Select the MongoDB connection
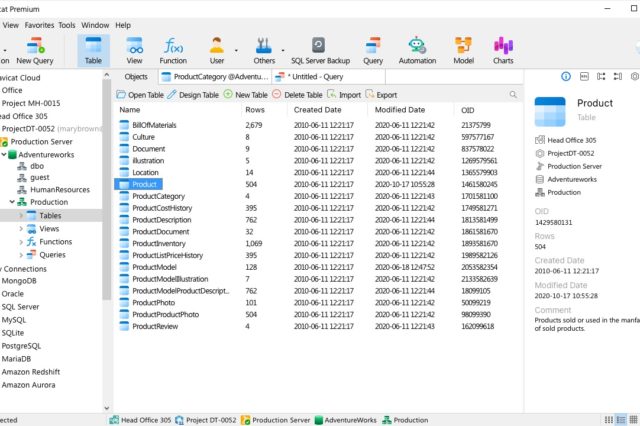This screenshot has height=426, width=640. click(x=19, y=281)
